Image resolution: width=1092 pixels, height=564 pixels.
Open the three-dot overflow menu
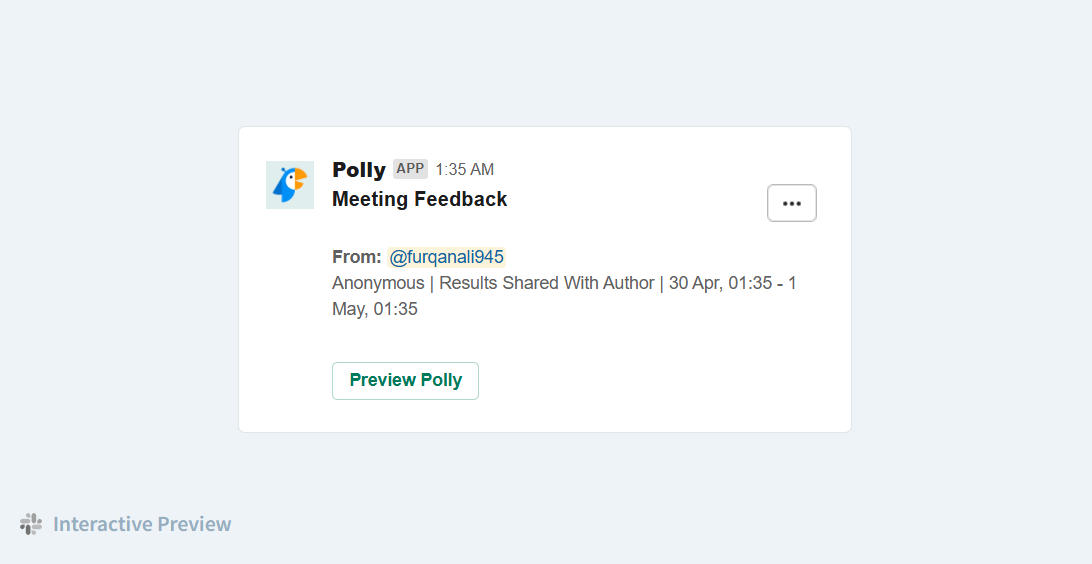pyautogui.click(x=792, y=203)
